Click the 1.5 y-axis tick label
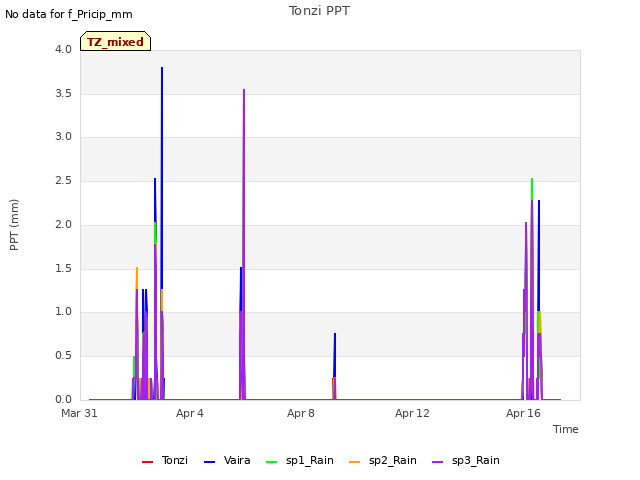The width and height of the screenshot is (640, 480). click(x=63, y=269)
